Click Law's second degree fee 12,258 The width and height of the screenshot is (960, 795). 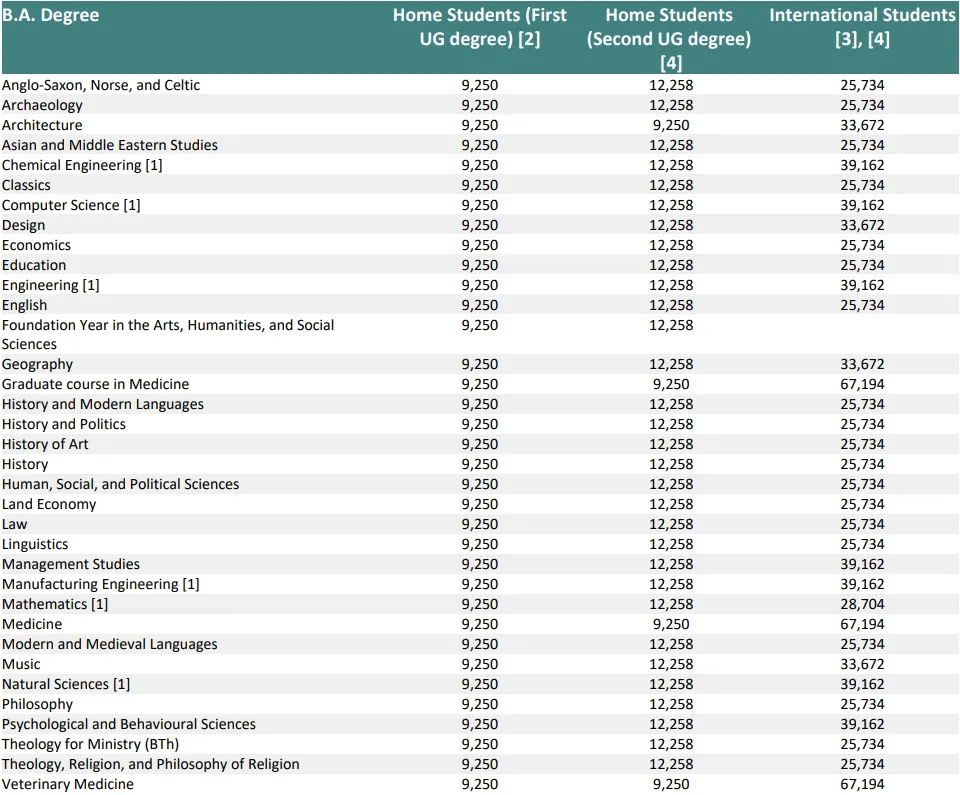point(671,524)
